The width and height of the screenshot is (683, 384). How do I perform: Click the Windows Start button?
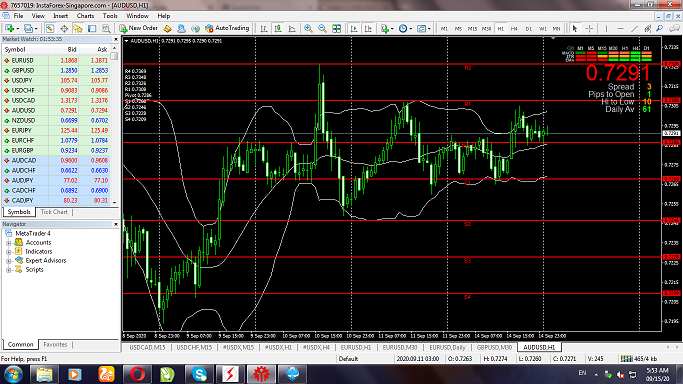[x=13, y=374]
